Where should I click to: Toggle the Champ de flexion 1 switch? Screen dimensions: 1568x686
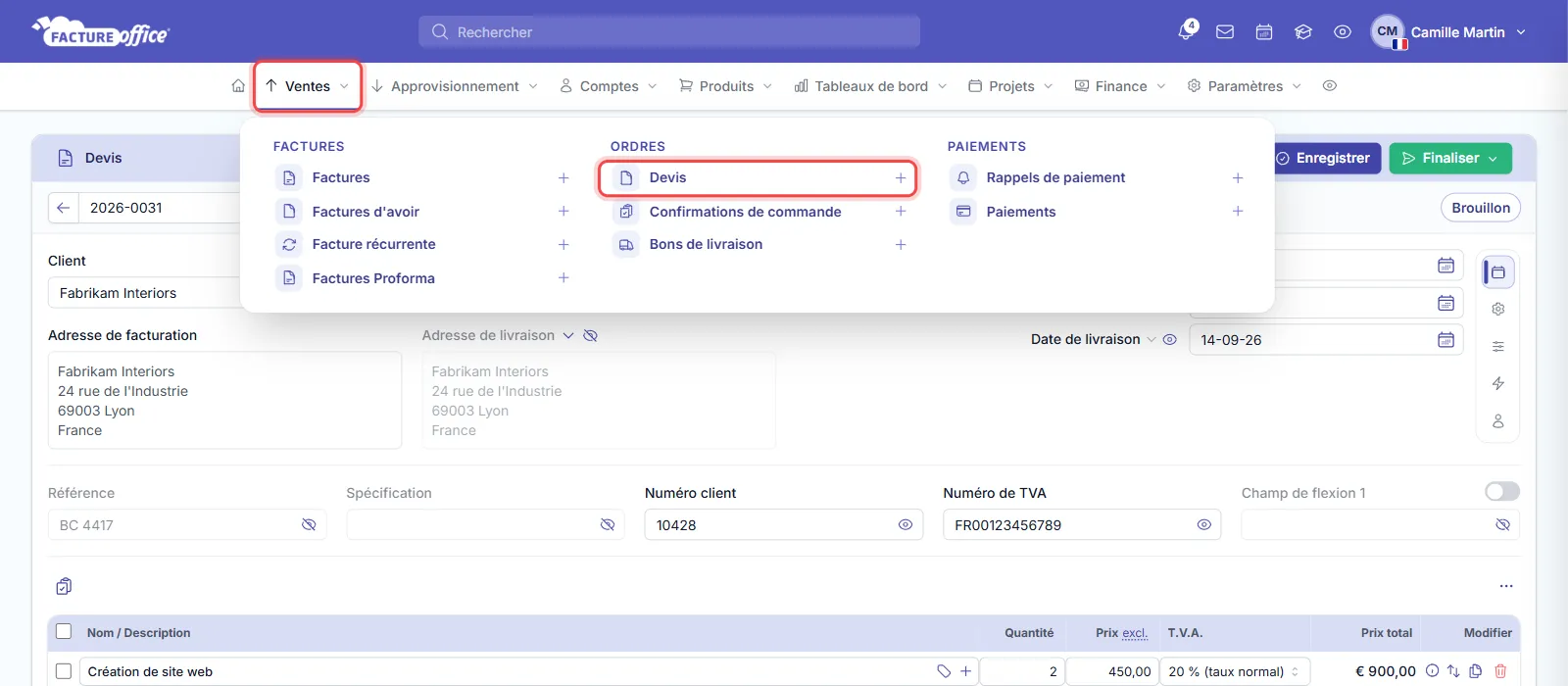click(1502, 491)
